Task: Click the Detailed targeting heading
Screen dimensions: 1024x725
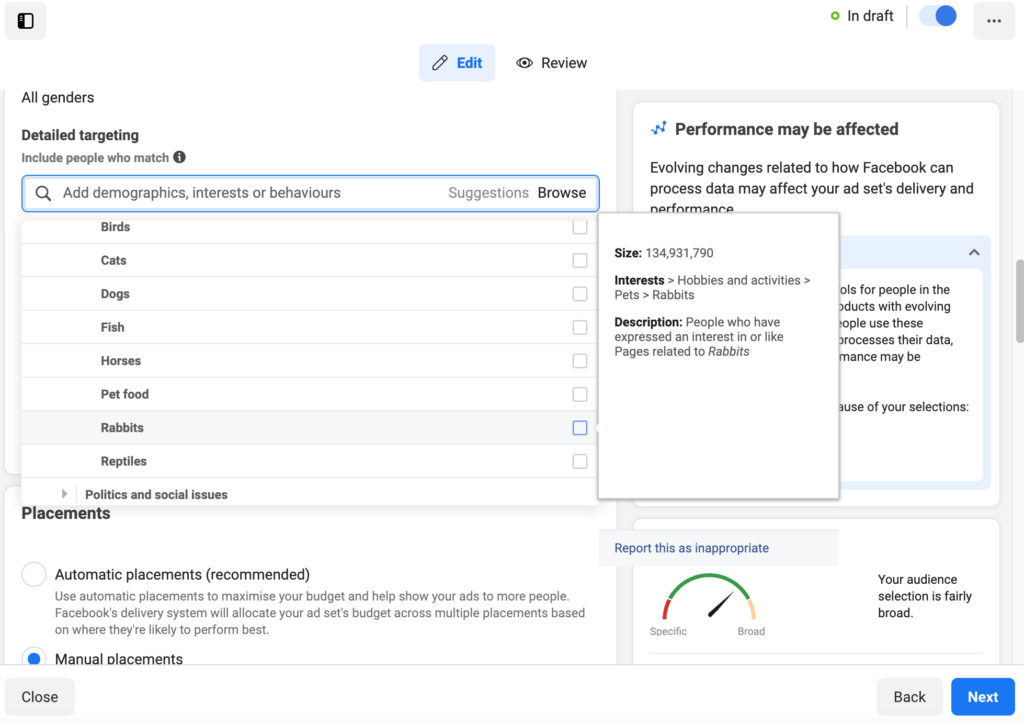Action: [80, 135]
